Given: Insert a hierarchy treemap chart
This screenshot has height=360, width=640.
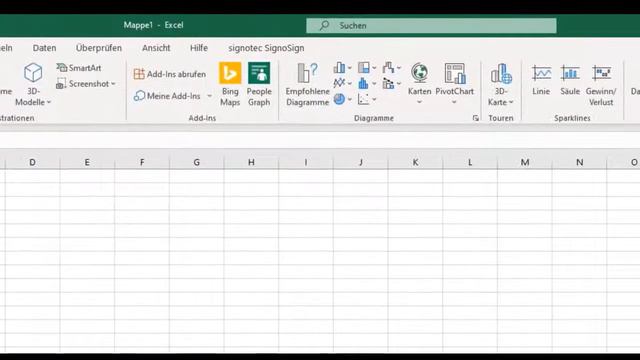Looking at the screenshot, I should [x=364, y=68].
